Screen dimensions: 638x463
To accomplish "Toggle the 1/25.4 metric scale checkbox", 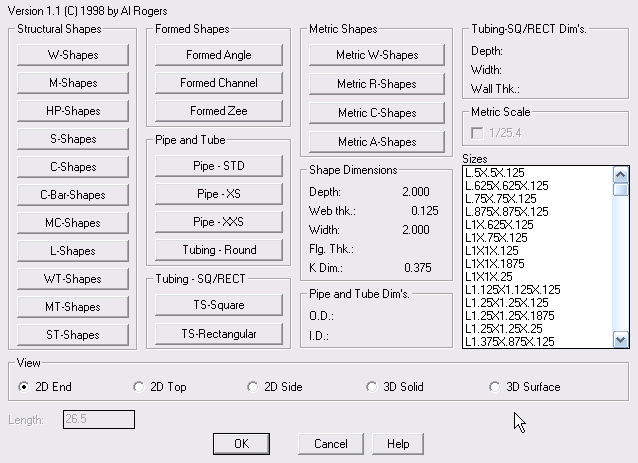I will [x=477, y=133].
